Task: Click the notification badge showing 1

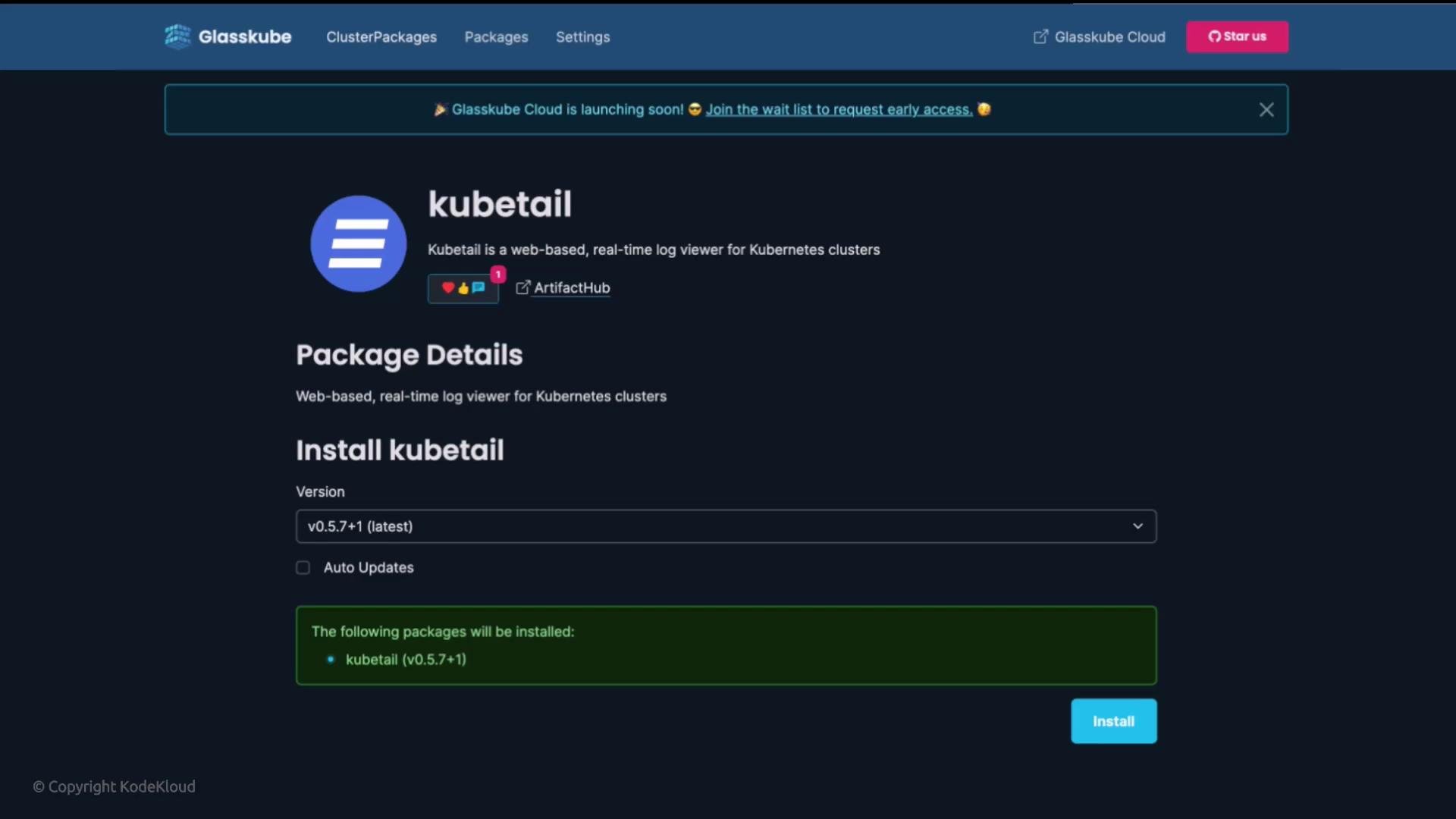Action: [498, 275]
